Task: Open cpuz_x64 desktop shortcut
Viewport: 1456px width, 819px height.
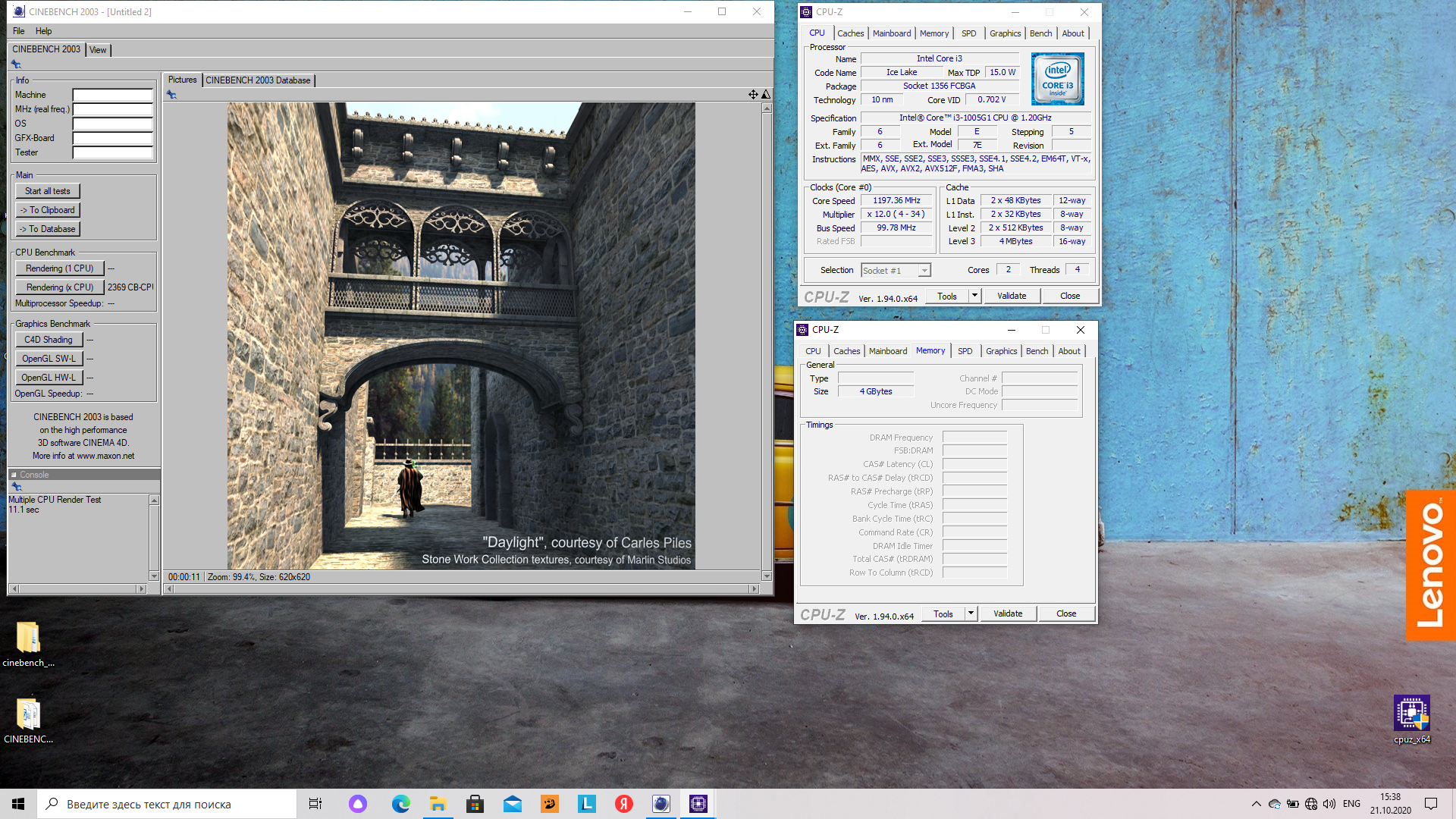Action: (1412, 720)
